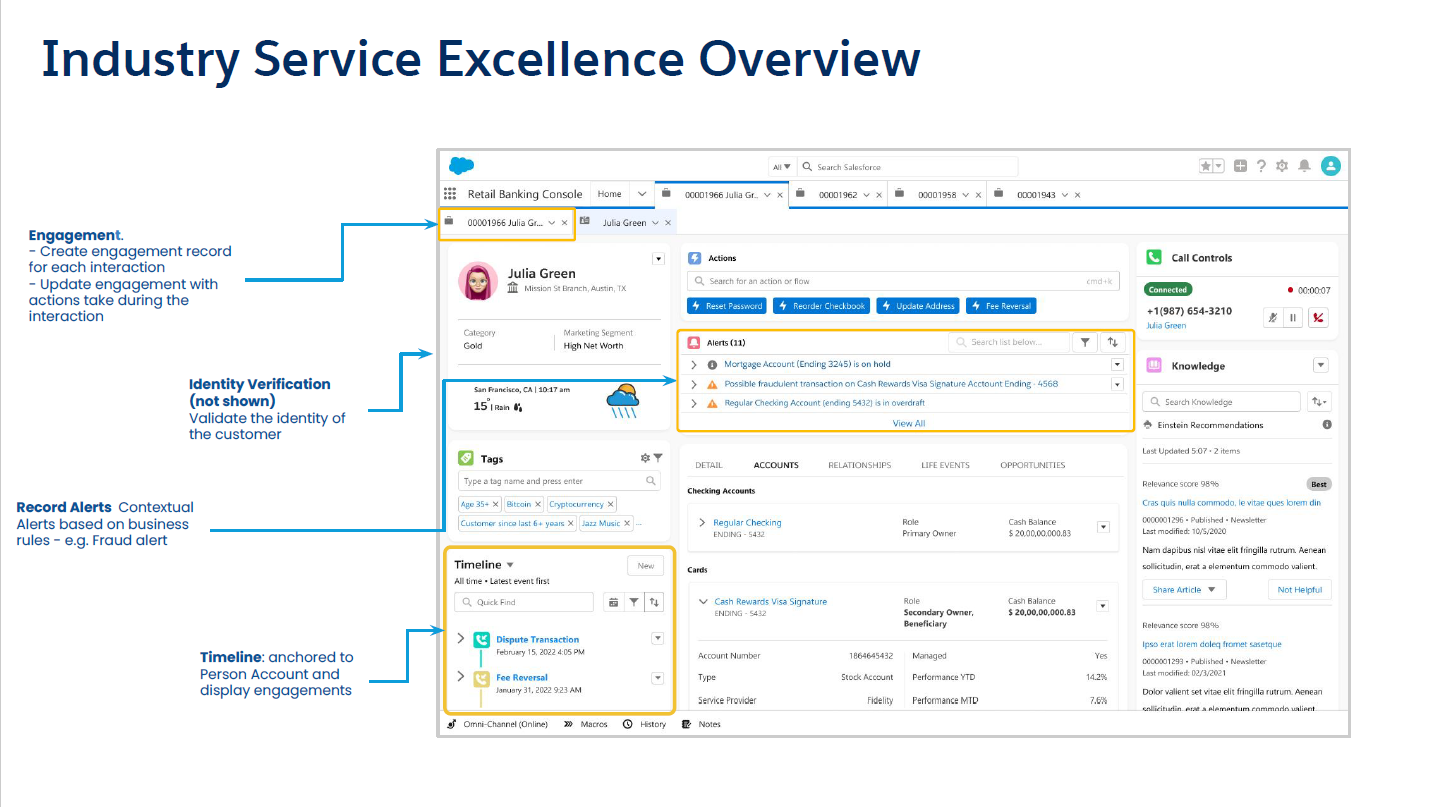Open the Setup gear icon in header
The image size is (1445, 807).
(1282, 166)
